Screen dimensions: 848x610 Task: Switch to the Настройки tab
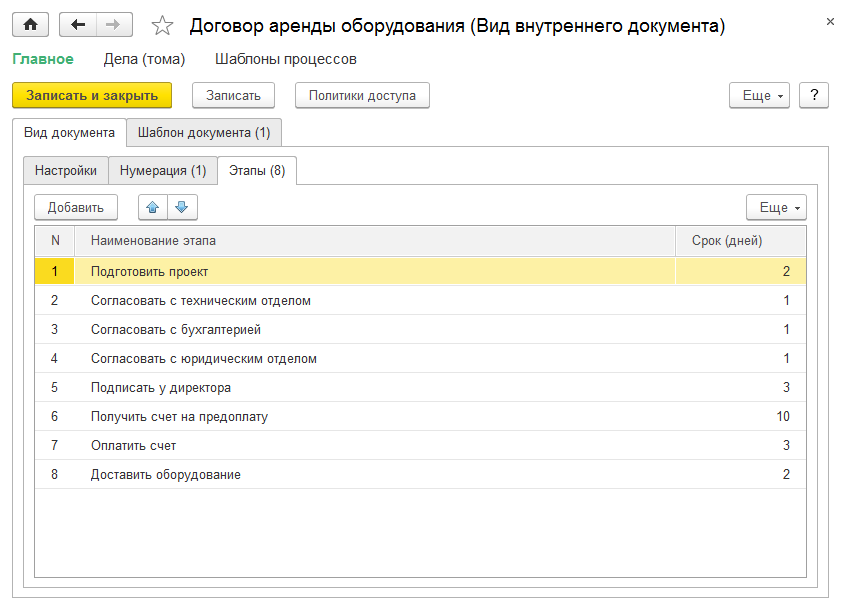66,170
